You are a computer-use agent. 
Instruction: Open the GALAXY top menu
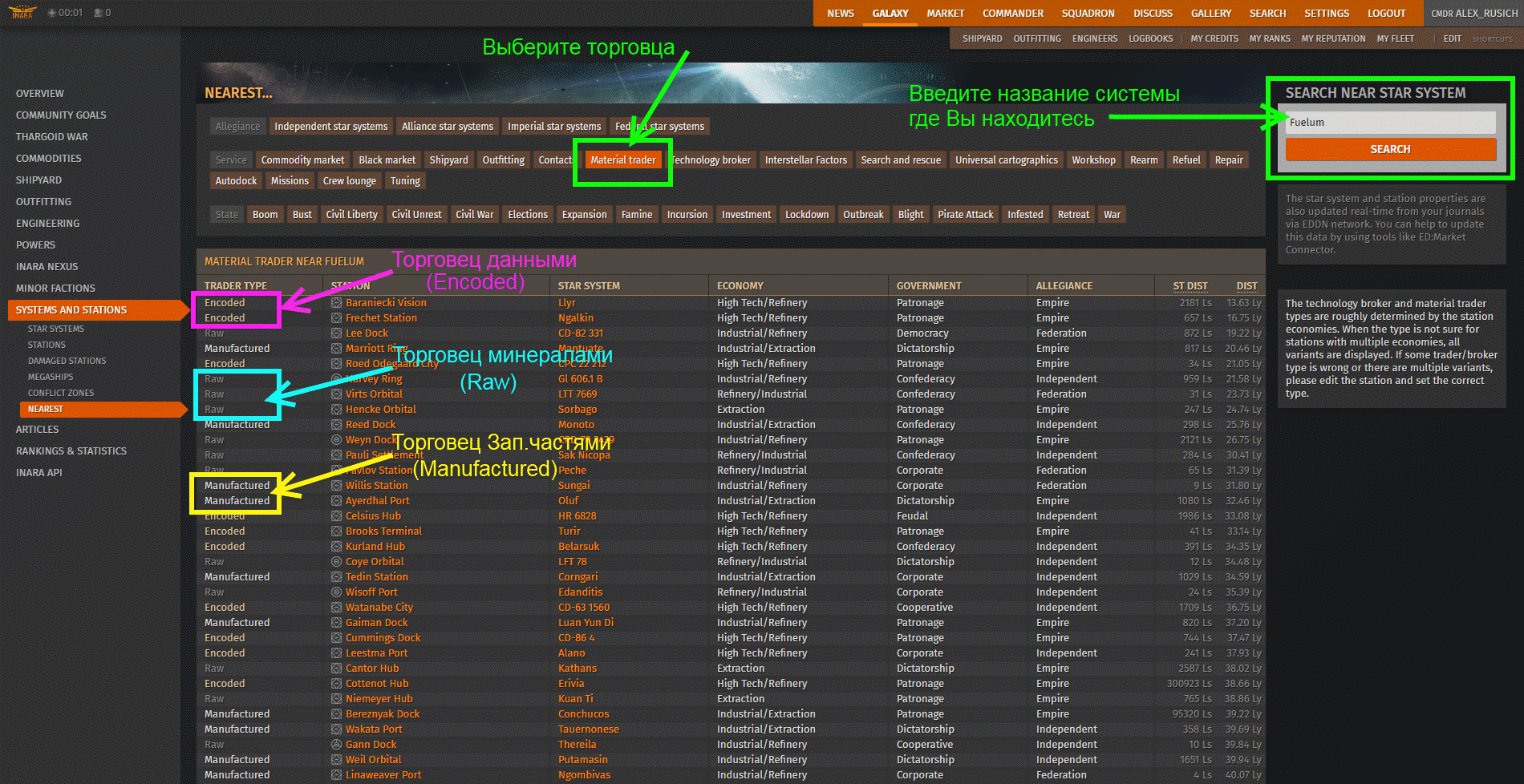coord(890,14)
